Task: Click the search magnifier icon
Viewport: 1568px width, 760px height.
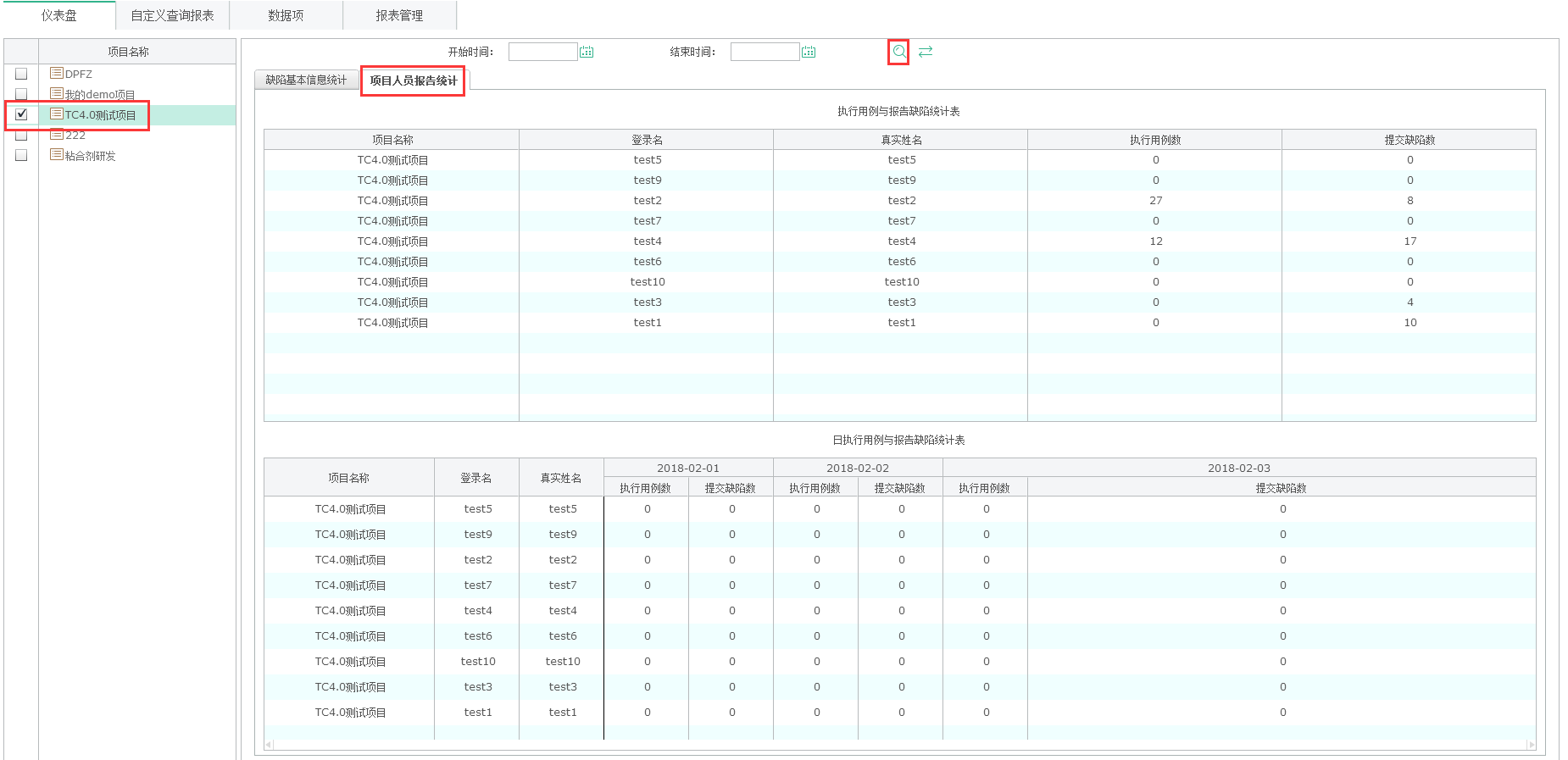Action: pyautogui.click(x=898, y=52)
